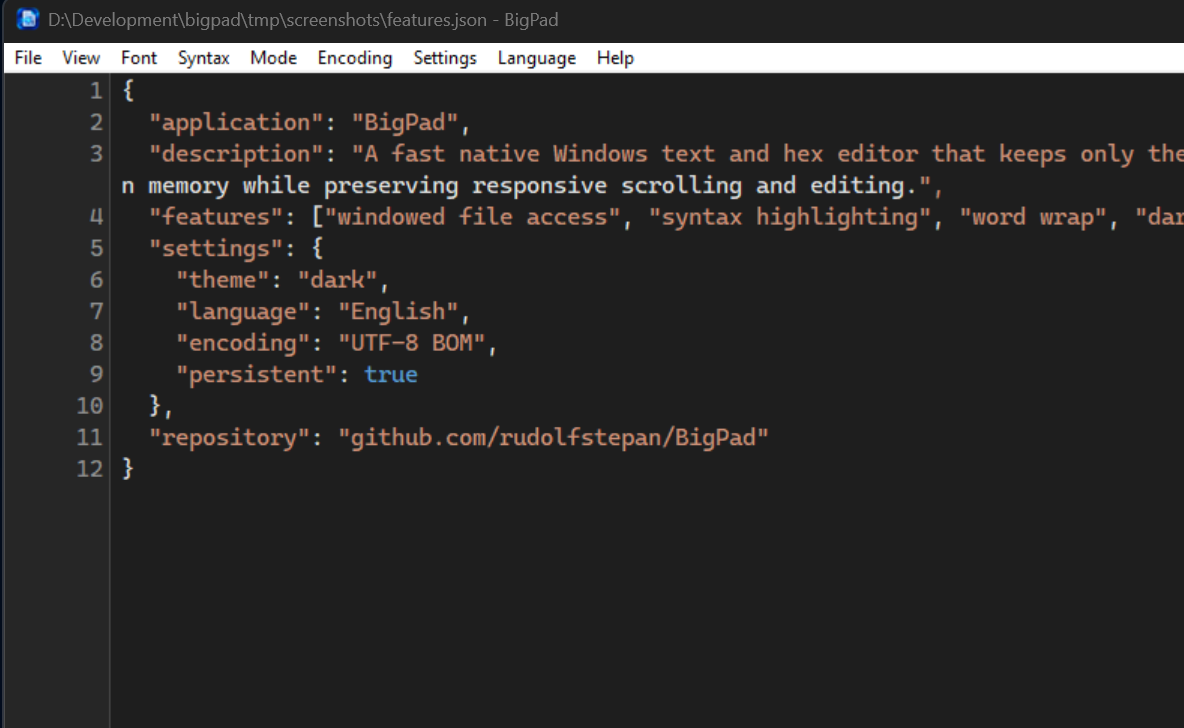Open the File menu

point(28,58)
